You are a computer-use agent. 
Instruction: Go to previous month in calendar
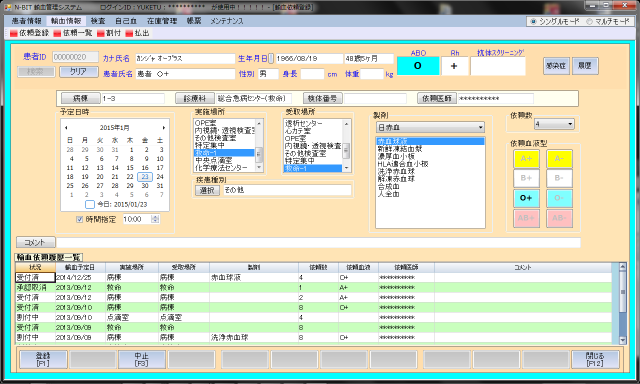pyautogui.click(x=66, y=128)
